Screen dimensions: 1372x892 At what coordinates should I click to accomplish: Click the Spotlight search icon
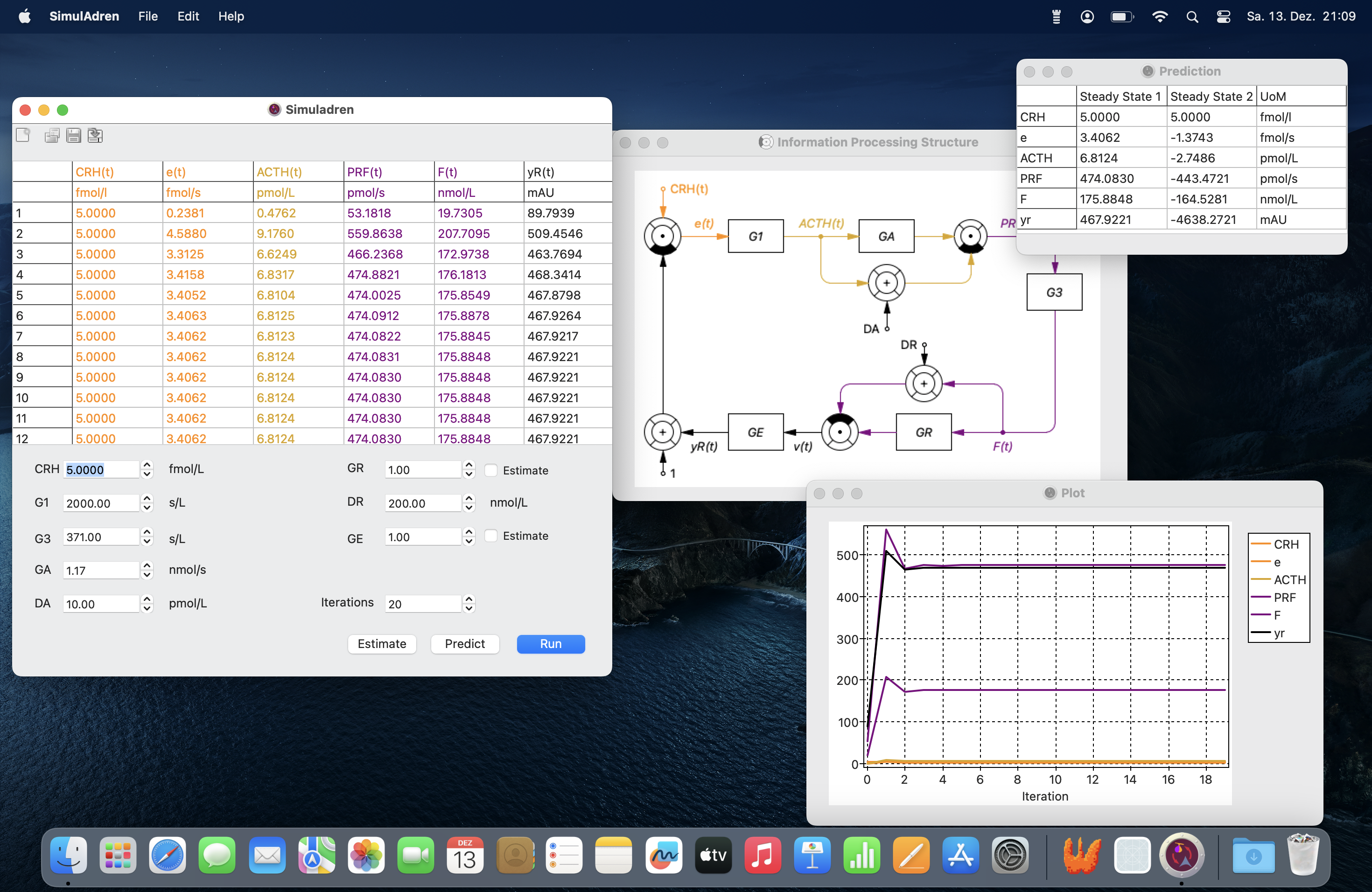tap(1192, 17)
